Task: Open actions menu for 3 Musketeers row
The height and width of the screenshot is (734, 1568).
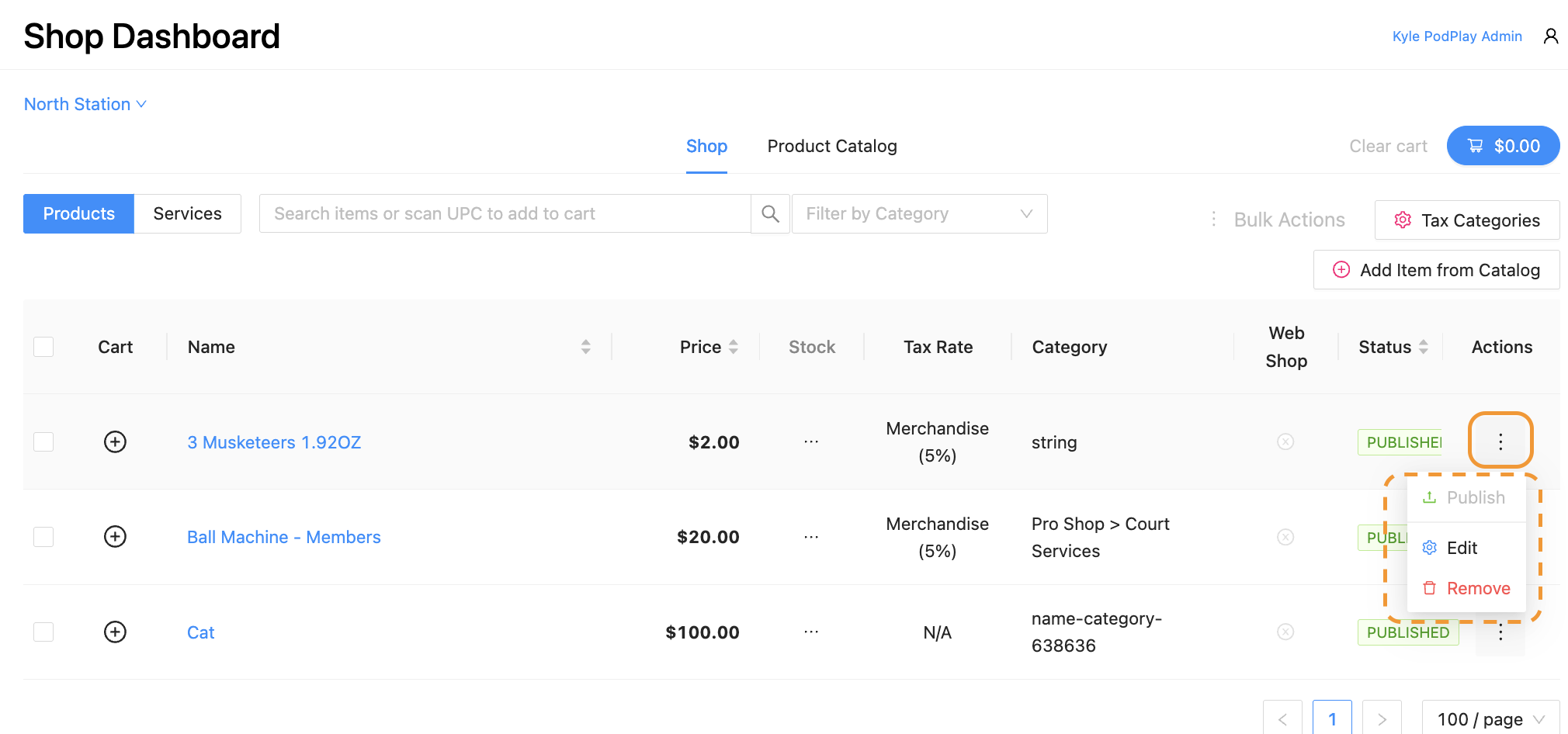Action: [x=1500, y=441]
